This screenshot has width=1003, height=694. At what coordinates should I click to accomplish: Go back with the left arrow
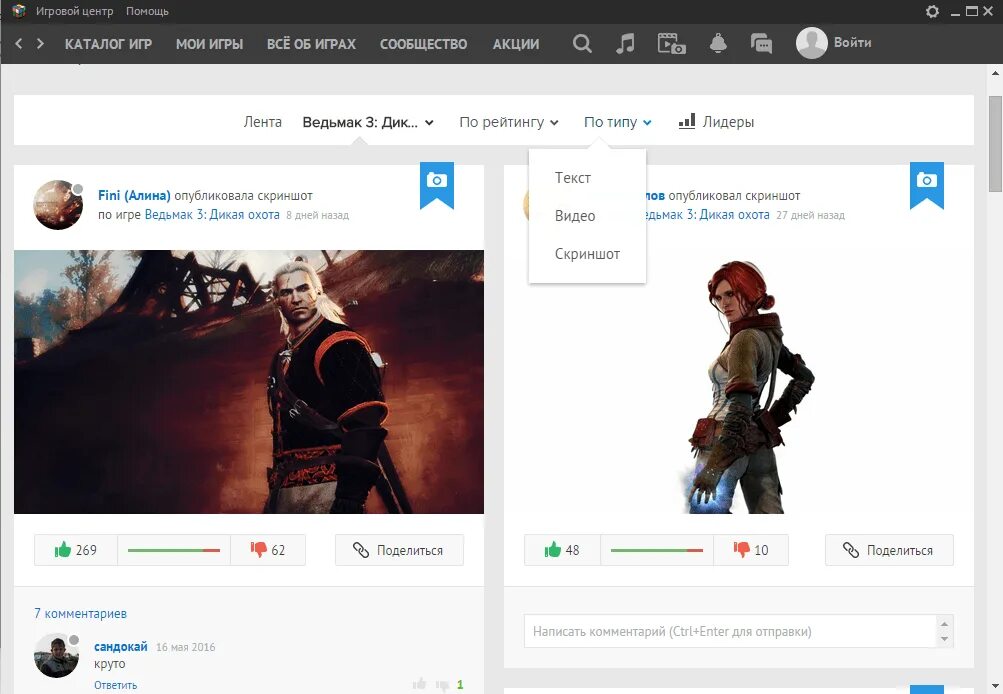tap(19, 43)
